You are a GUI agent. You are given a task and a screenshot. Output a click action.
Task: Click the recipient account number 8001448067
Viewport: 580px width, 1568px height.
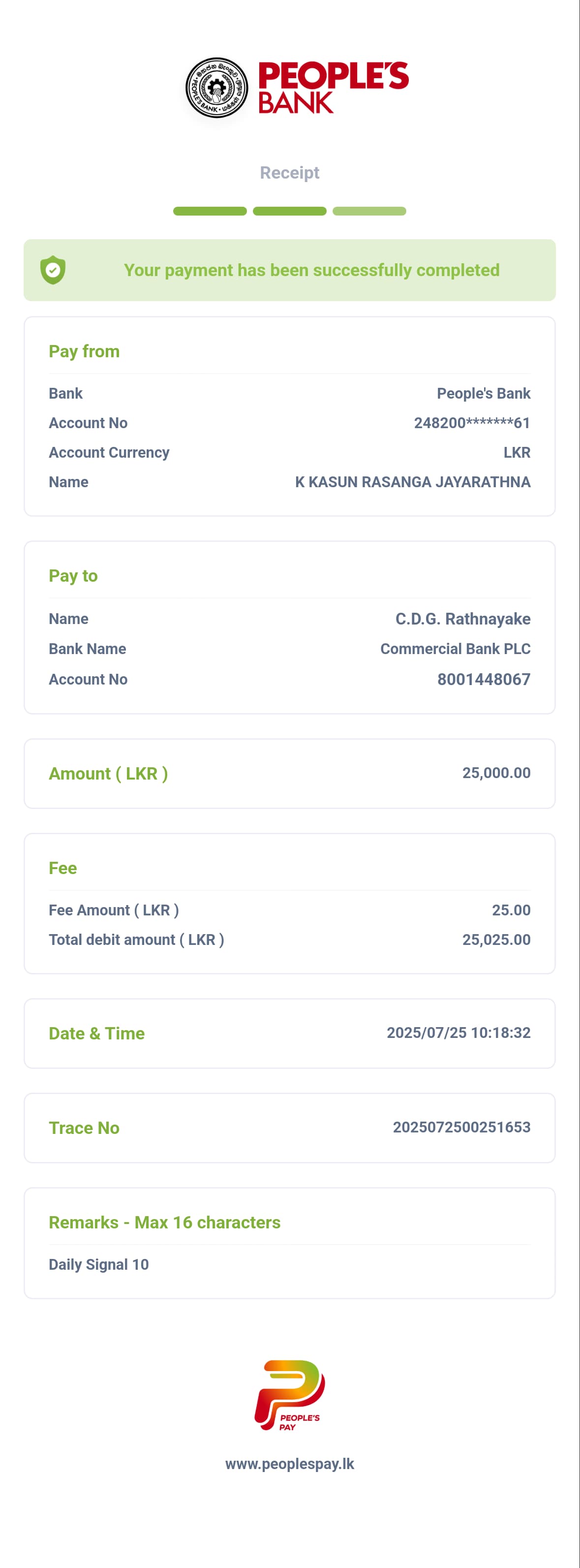pyautogui.click(x=483, y=679)
